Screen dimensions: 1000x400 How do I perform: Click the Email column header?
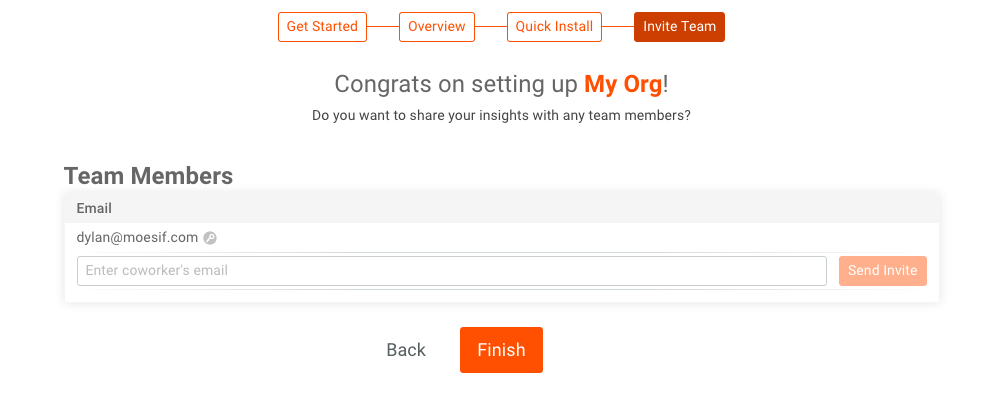[94, 209]
